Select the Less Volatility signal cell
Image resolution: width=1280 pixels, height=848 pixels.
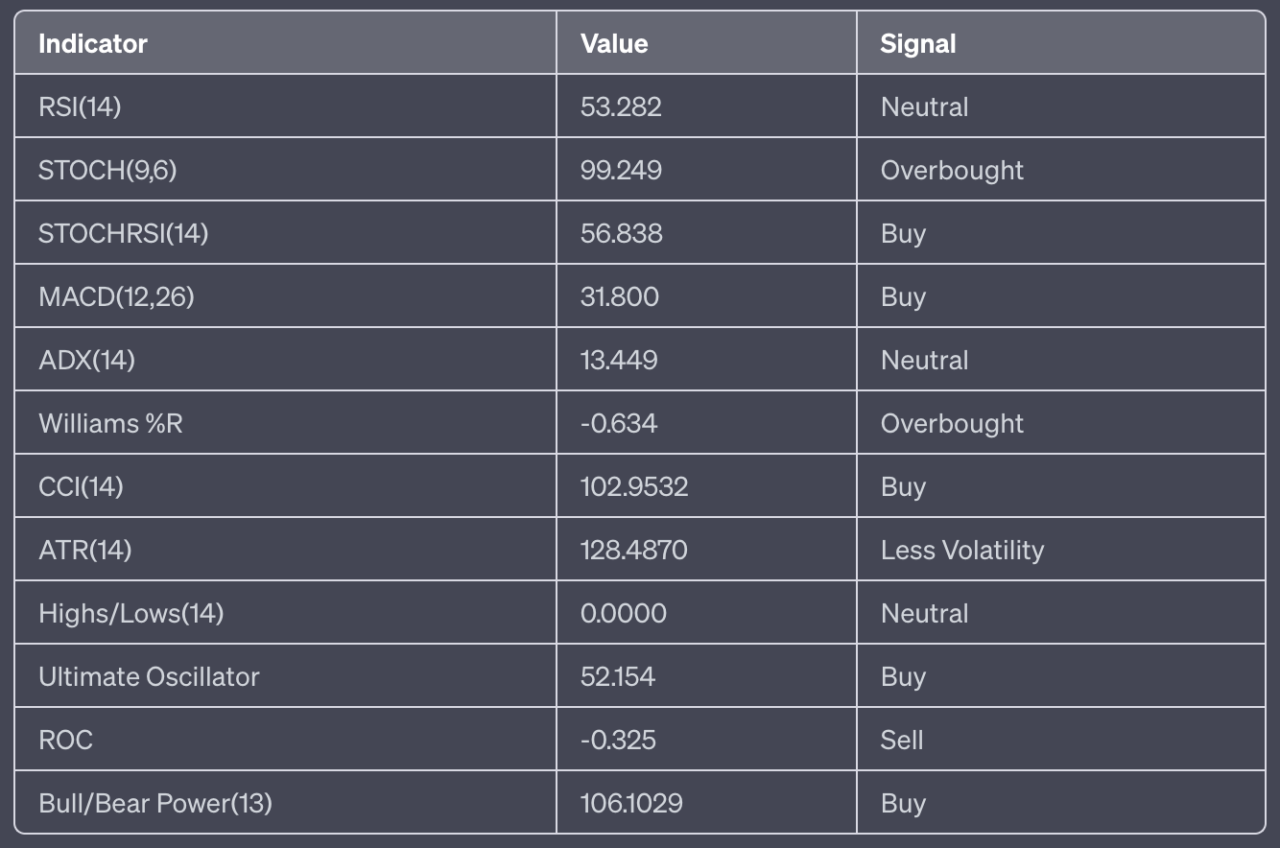962,550
